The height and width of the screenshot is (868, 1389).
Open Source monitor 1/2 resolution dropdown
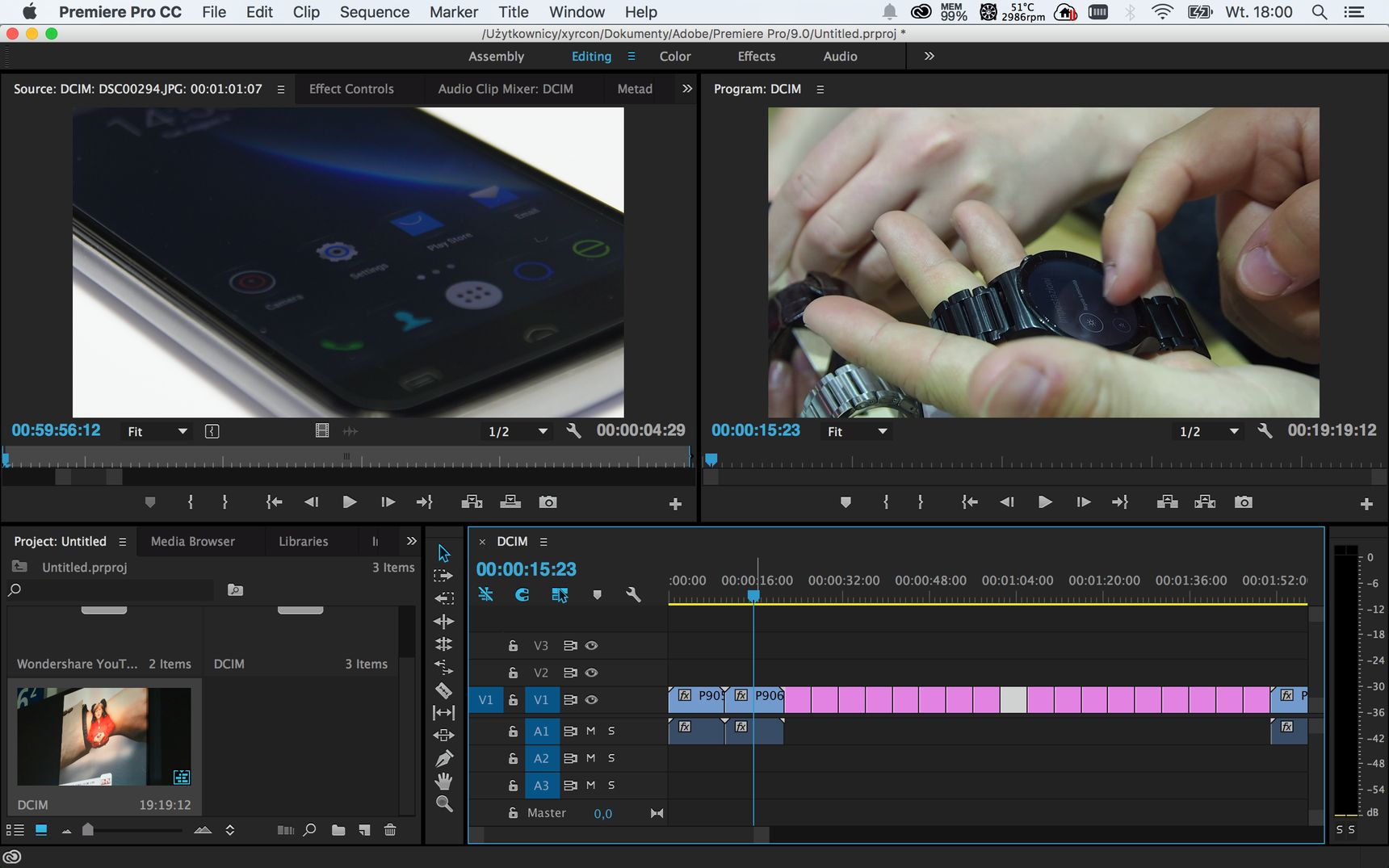tap(518, 431)
